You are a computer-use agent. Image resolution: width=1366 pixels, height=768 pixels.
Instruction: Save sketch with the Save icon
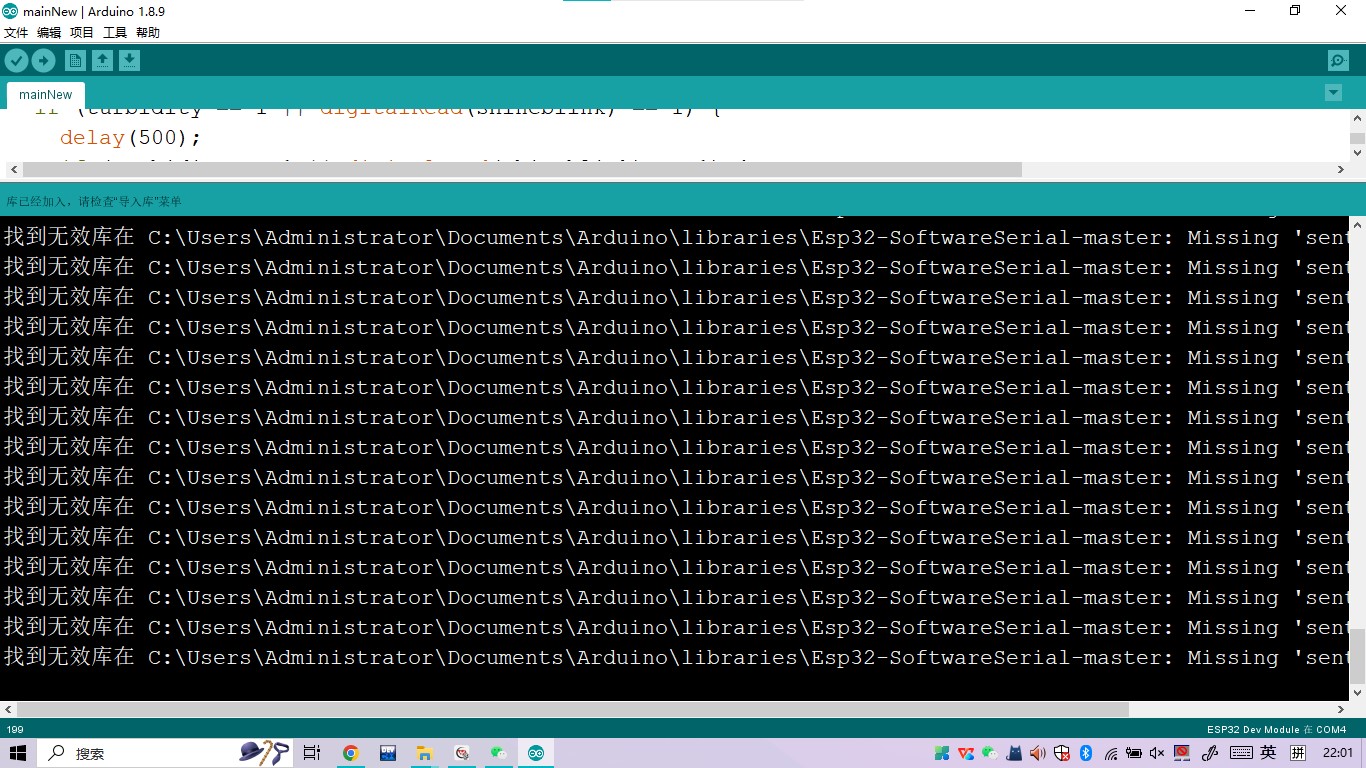coord(129,61)
